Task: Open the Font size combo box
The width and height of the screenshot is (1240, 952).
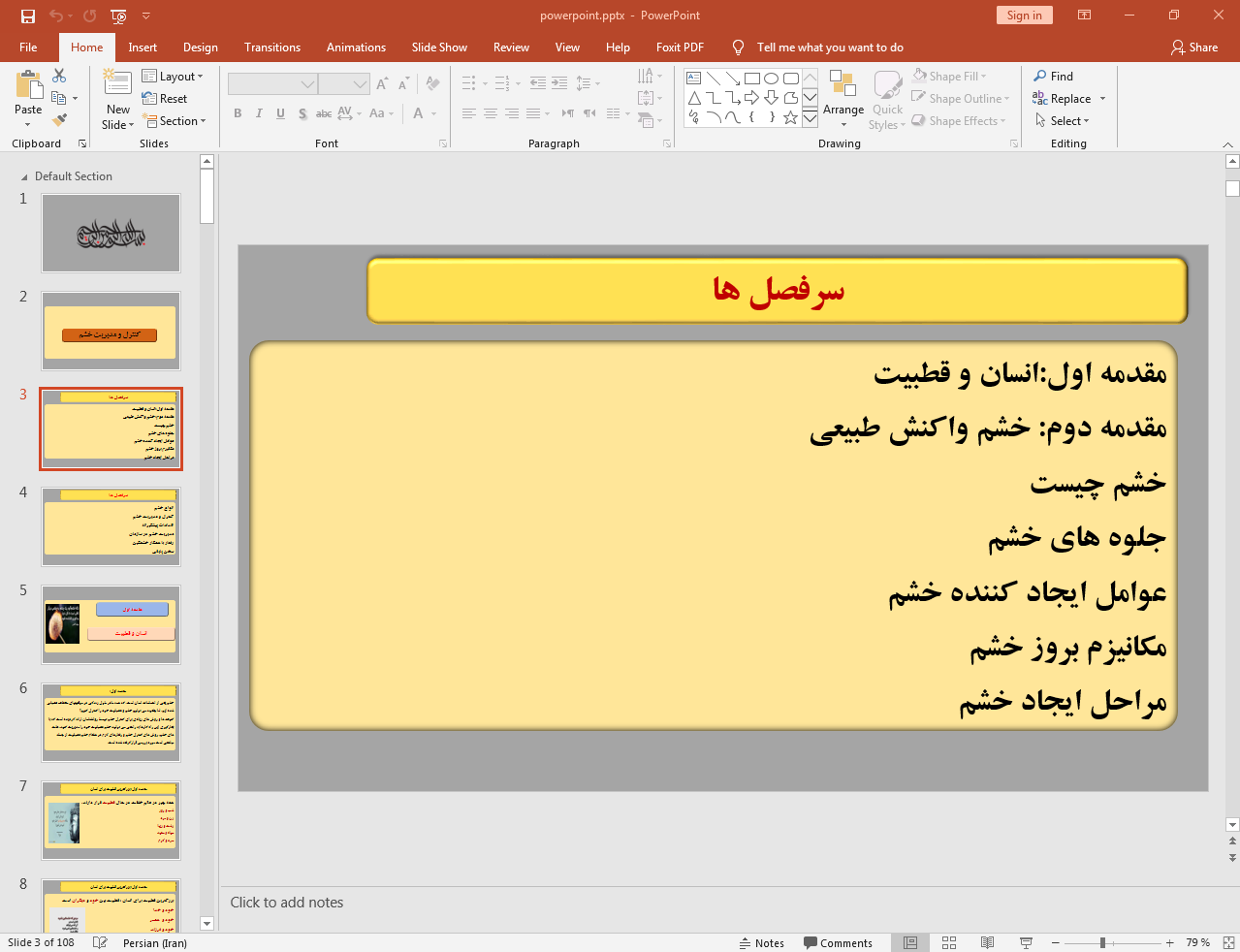Action: point(344,84)
